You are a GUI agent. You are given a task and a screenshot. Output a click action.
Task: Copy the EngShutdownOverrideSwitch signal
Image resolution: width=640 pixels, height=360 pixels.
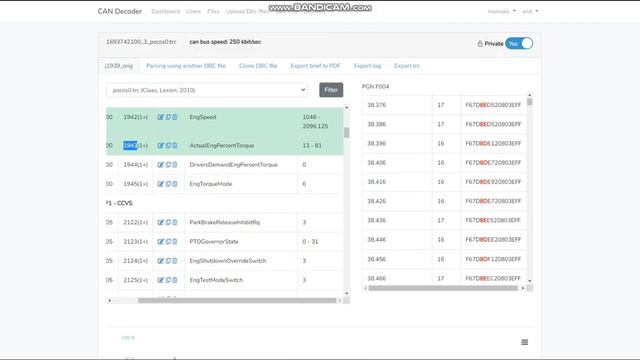tap(168, 261)
